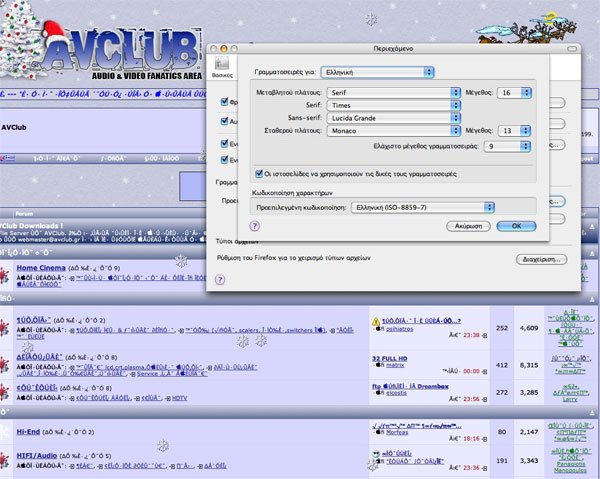Click the Περιεχόμενο window title

point(393,49)
